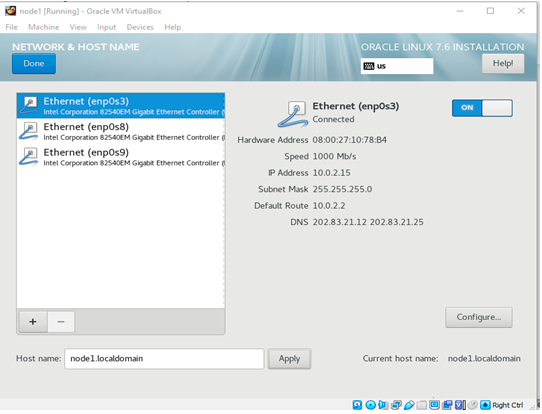Click the mouse integration status icon
The width and height of the screenshot is (542, 414).
473,405
